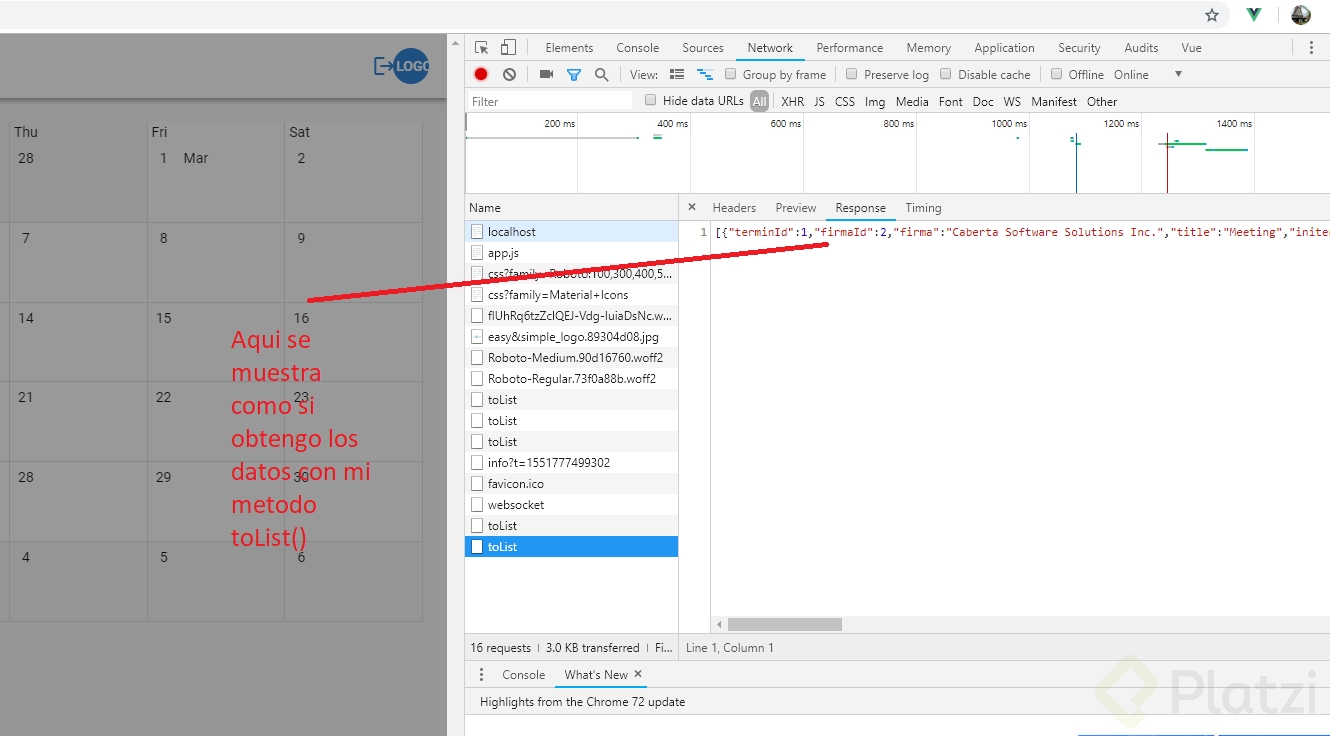Select the css?family=Material+Icons request
The width and height of the screenshot is (1330, 736).
pyautogui.click(x=572, y=294)
